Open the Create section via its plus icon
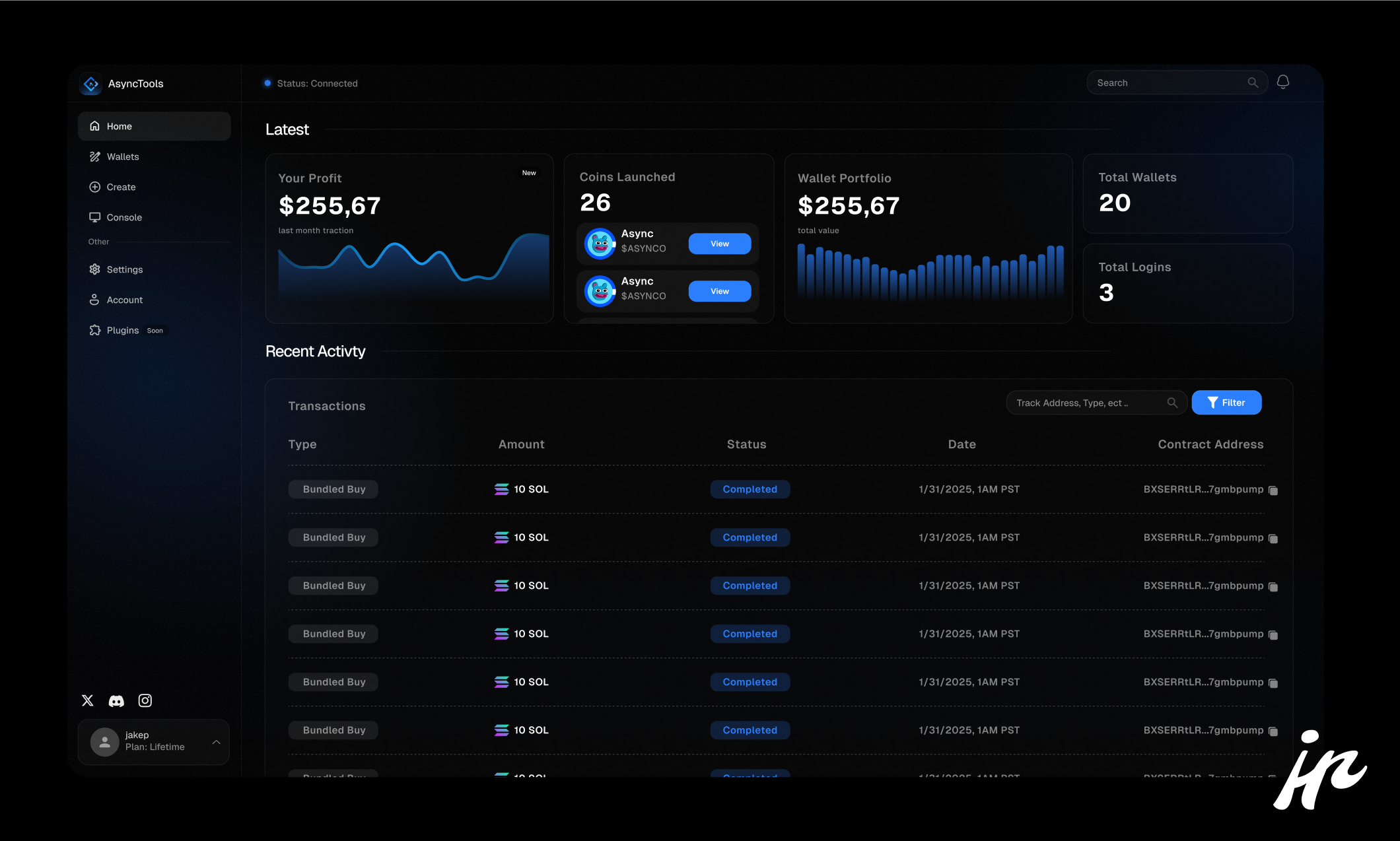This screenshot has width=1400, height=841. click(94, 187)
